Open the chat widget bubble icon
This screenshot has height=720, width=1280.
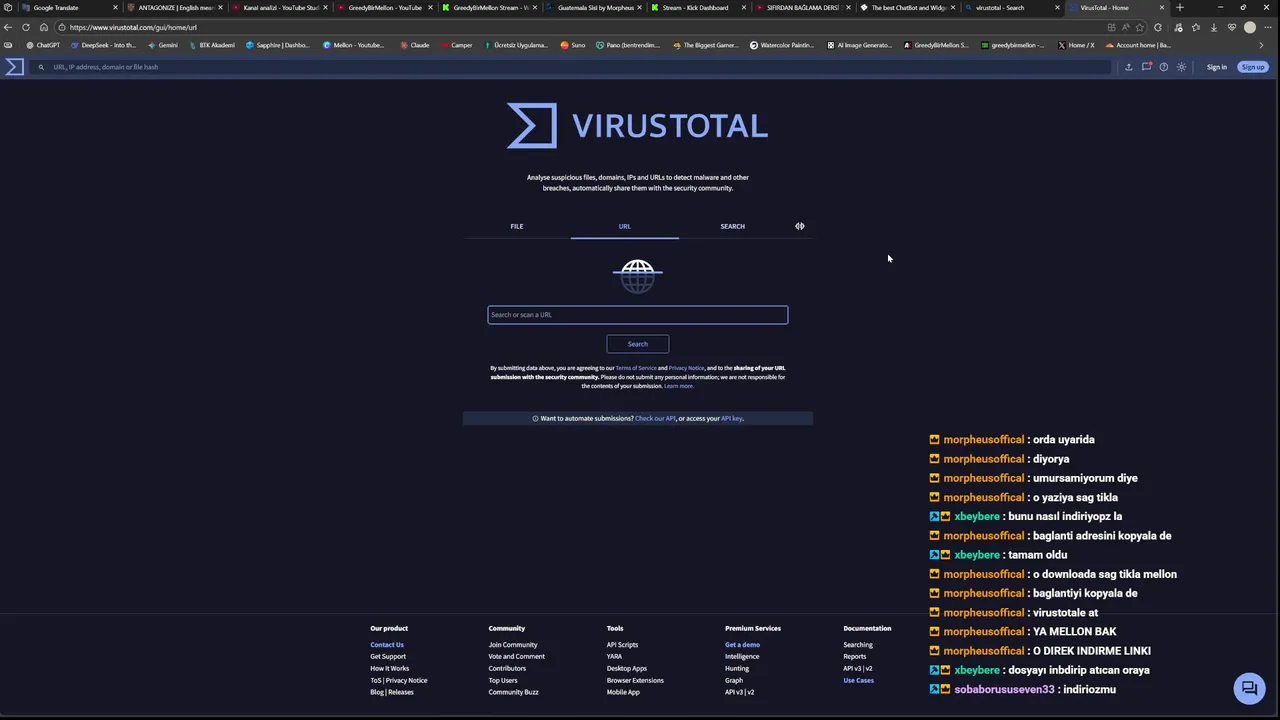[x=1249, y=688]
